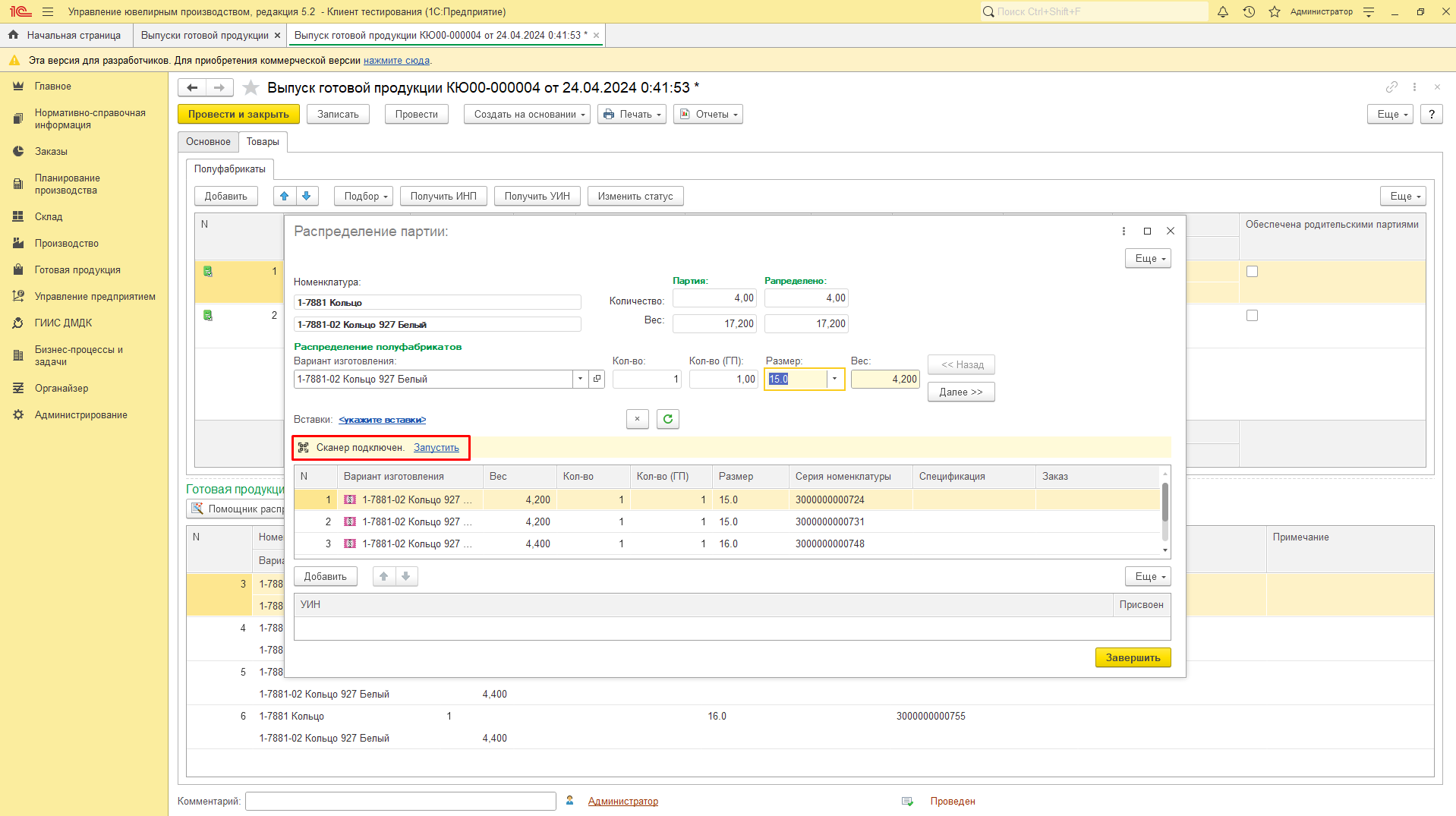Open Выпуски готовой продукции tab

click(205, 35)
